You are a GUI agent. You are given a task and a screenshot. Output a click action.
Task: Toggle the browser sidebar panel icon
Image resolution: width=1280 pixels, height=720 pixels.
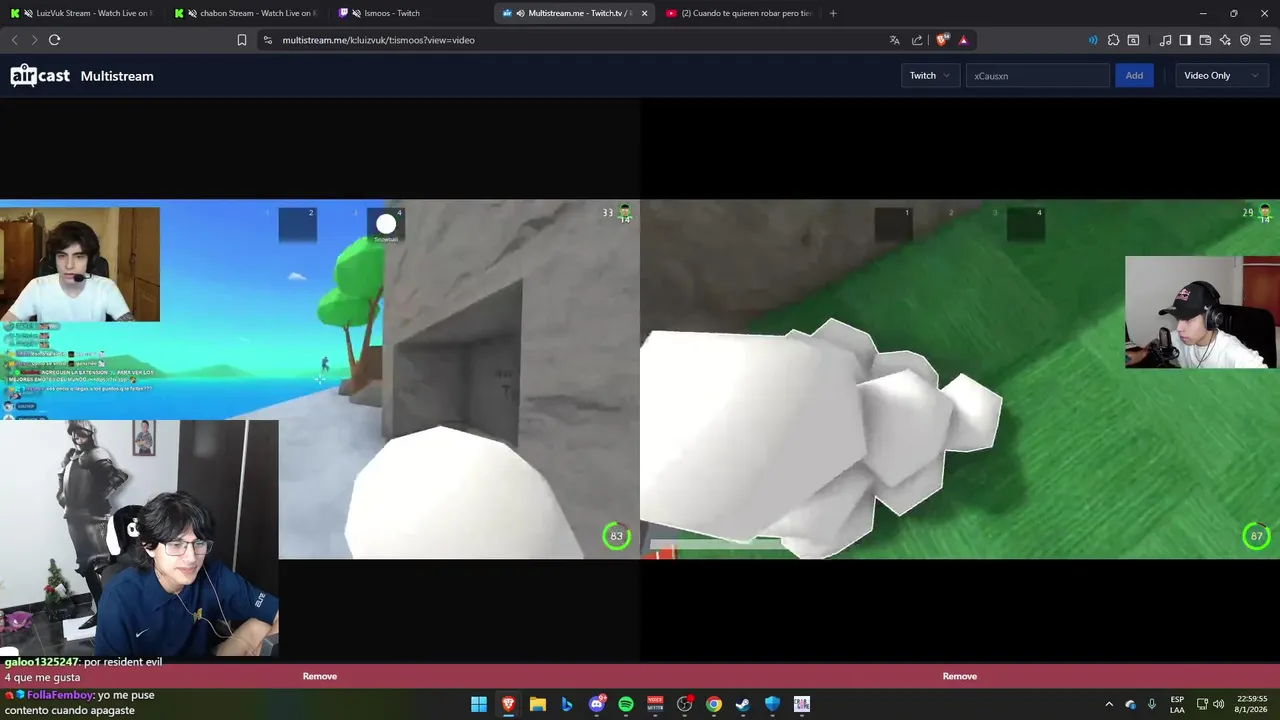[1185, 40]
